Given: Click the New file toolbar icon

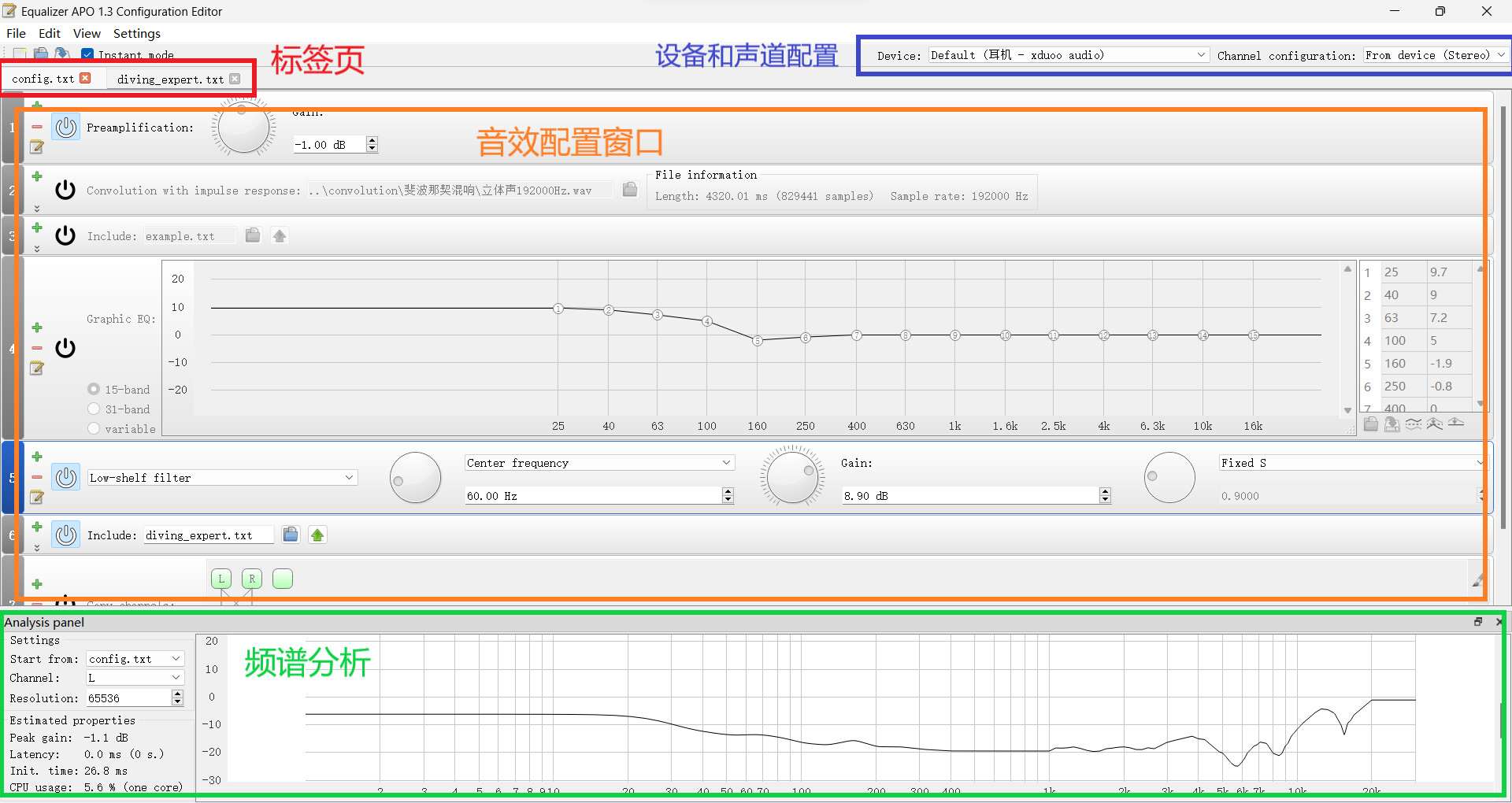Looking at the screenshot, I should [x=19, y=54].
